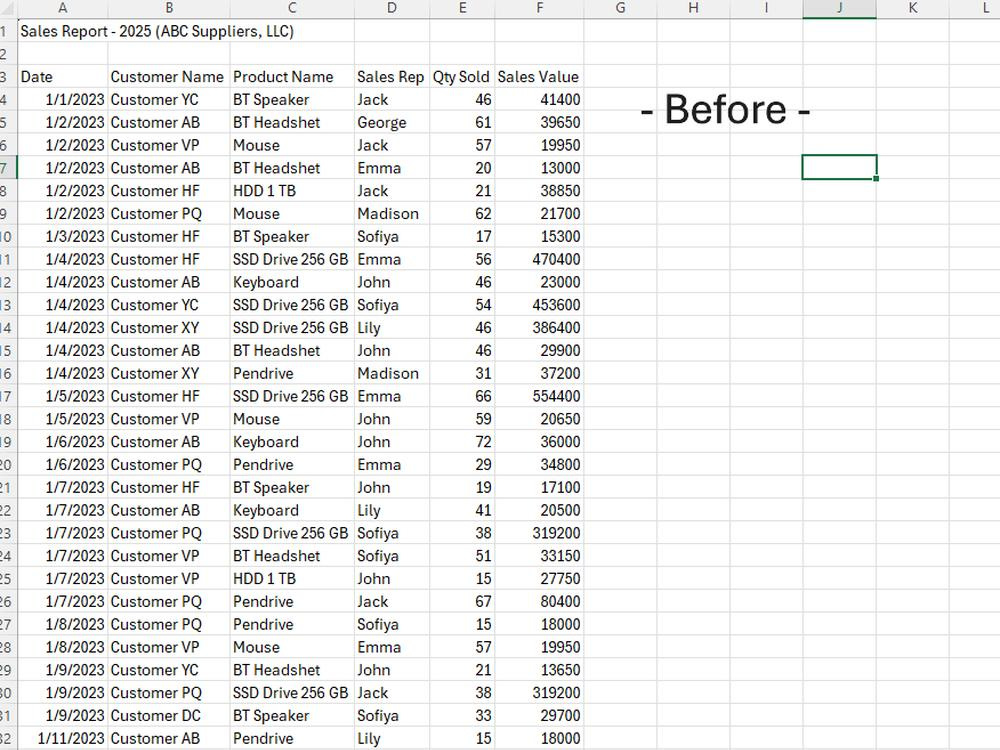Click row header 32
This screenshot has height=750, width=1000.
(6, 739)
